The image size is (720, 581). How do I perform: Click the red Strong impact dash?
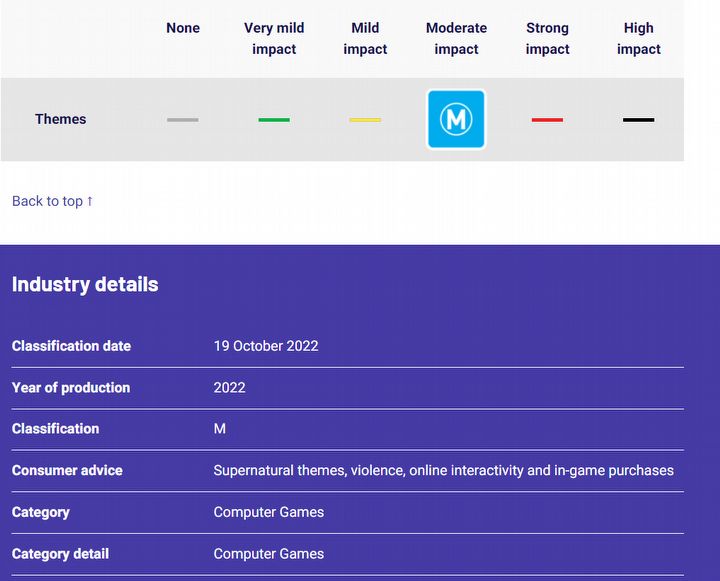[x=547, y=120]
